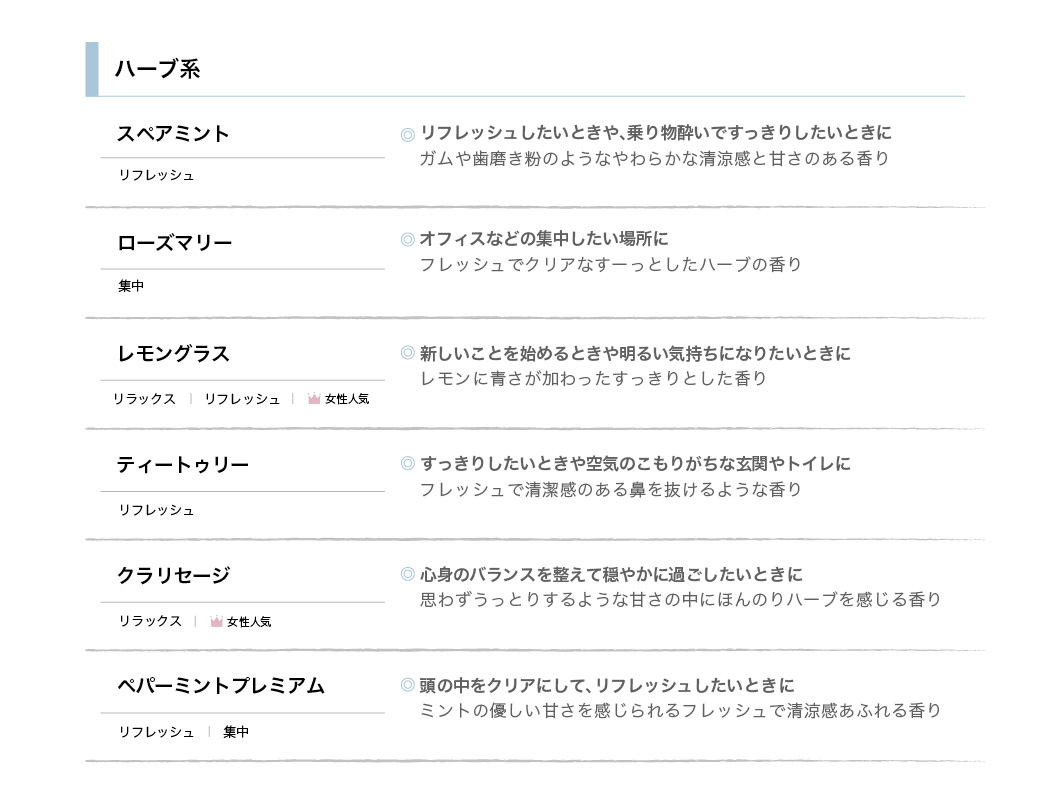Click the リフレッシュ tag under ティートゥリー
This screenshot has height=794, width=1045.
156,510
